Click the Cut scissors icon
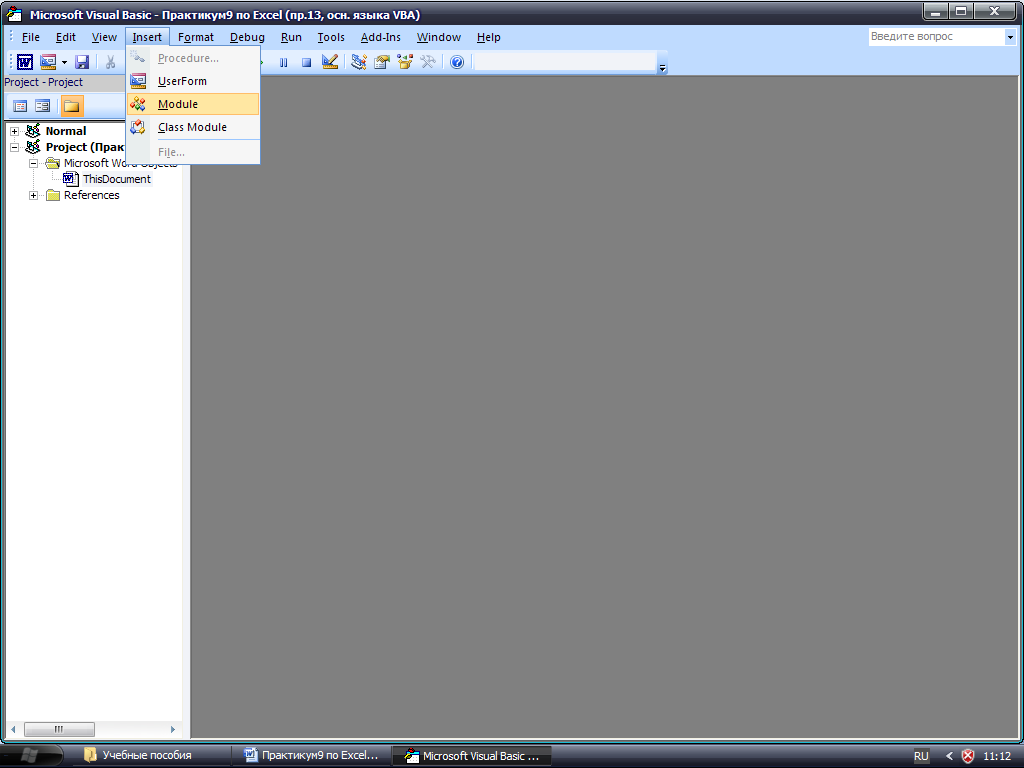1024x768 pixels. [x=110, y=62]
